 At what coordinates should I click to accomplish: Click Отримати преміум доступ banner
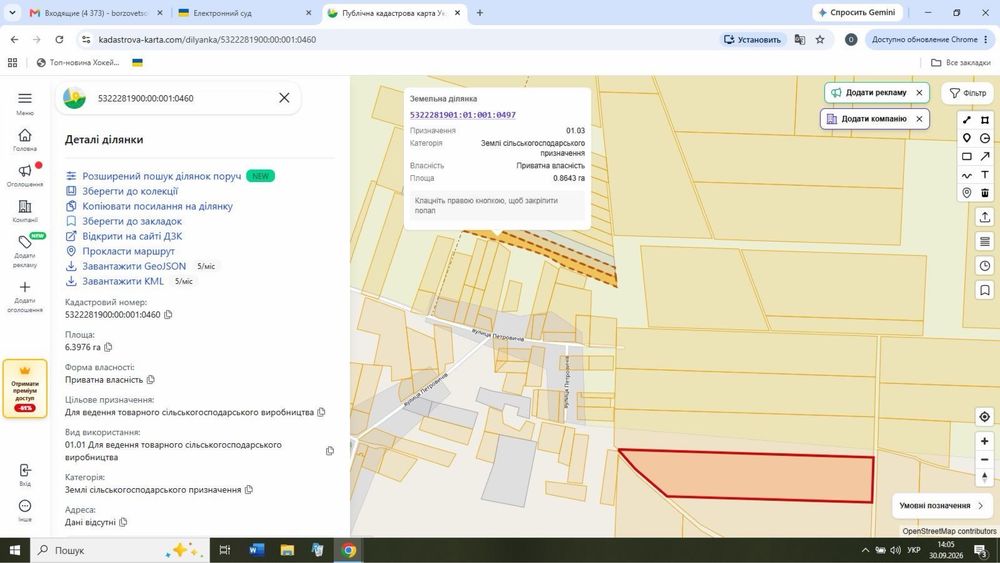25,388
